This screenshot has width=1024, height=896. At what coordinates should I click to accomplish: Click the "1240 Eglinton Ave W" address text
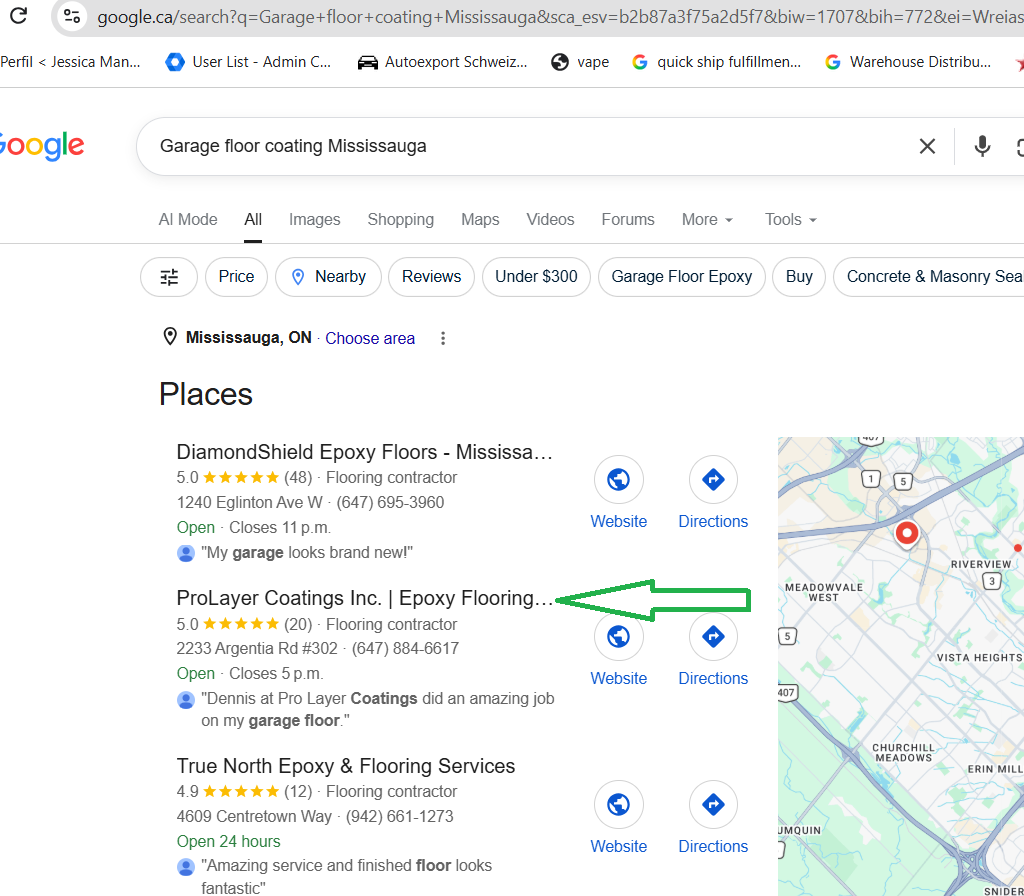[x=249, y=502]
